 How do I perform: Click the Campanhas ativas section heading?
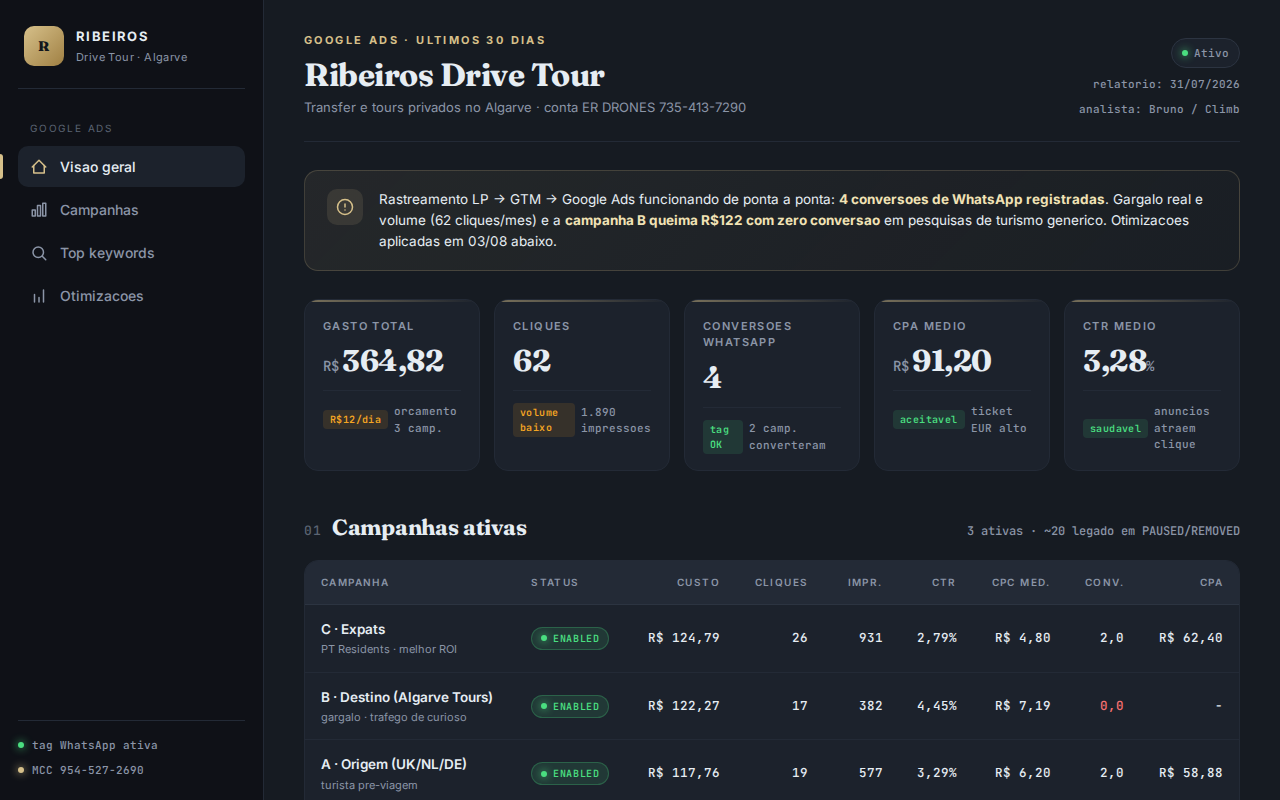pos(429,528)
